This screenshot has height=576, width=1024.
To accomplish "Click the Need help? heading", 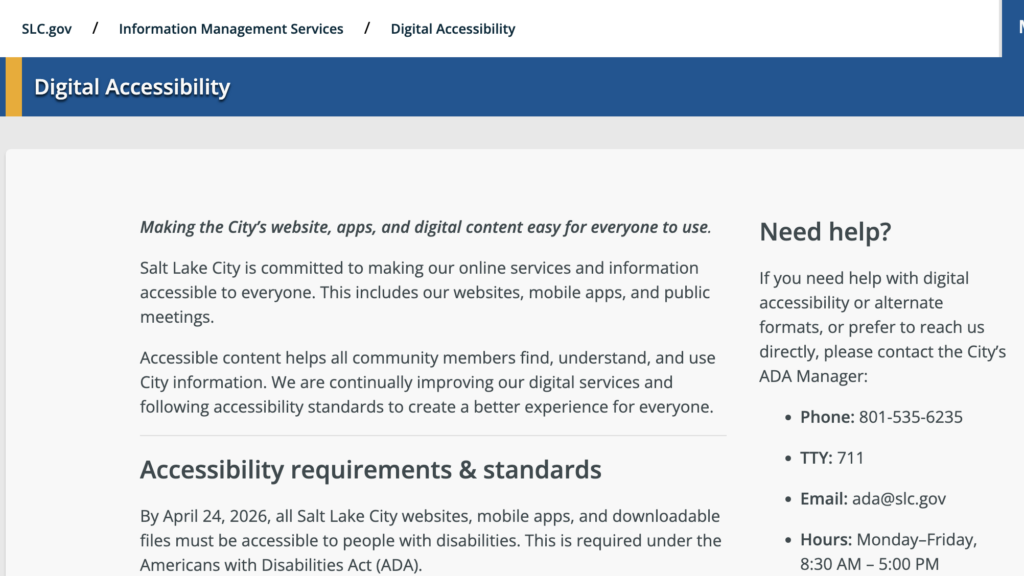I will click(x=825, y=232).
